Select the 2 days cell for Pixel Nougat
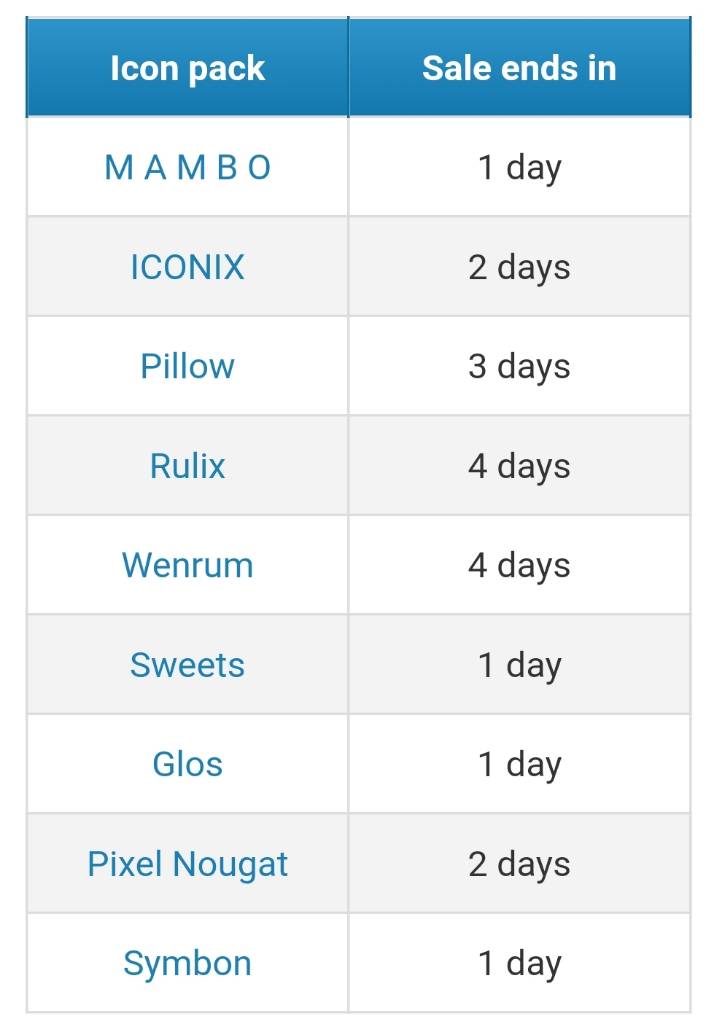 (520, 865)
